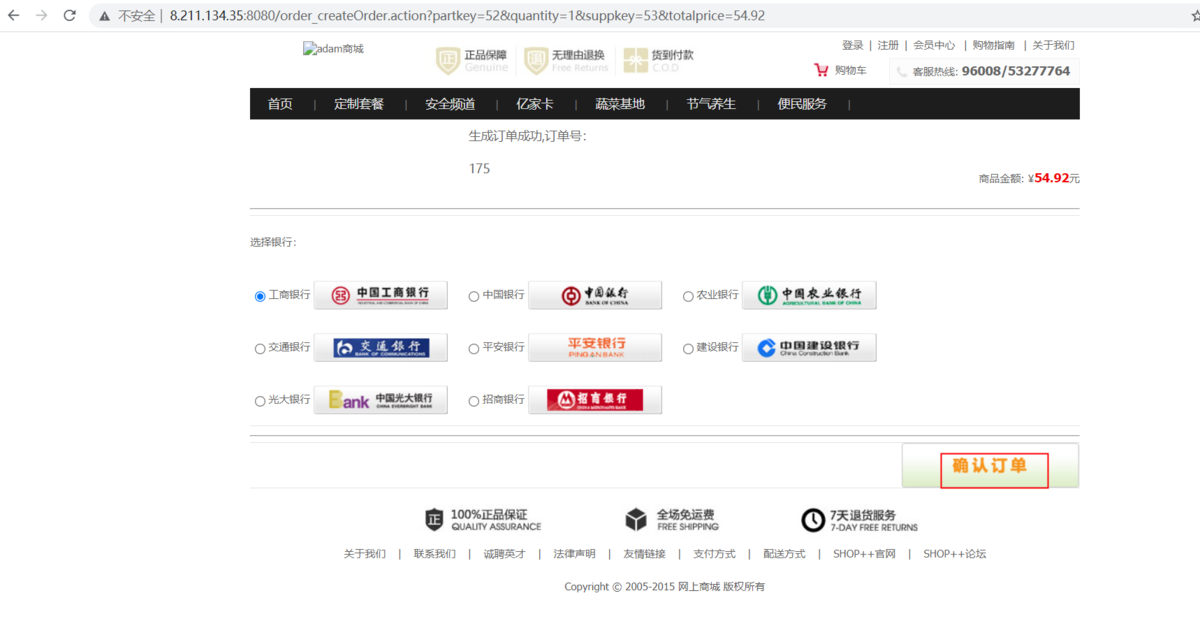The width and height of the screenshot is (1200, 635).
Task: Click the China Merchants Bank logo
Action: [x=595, y=400]
